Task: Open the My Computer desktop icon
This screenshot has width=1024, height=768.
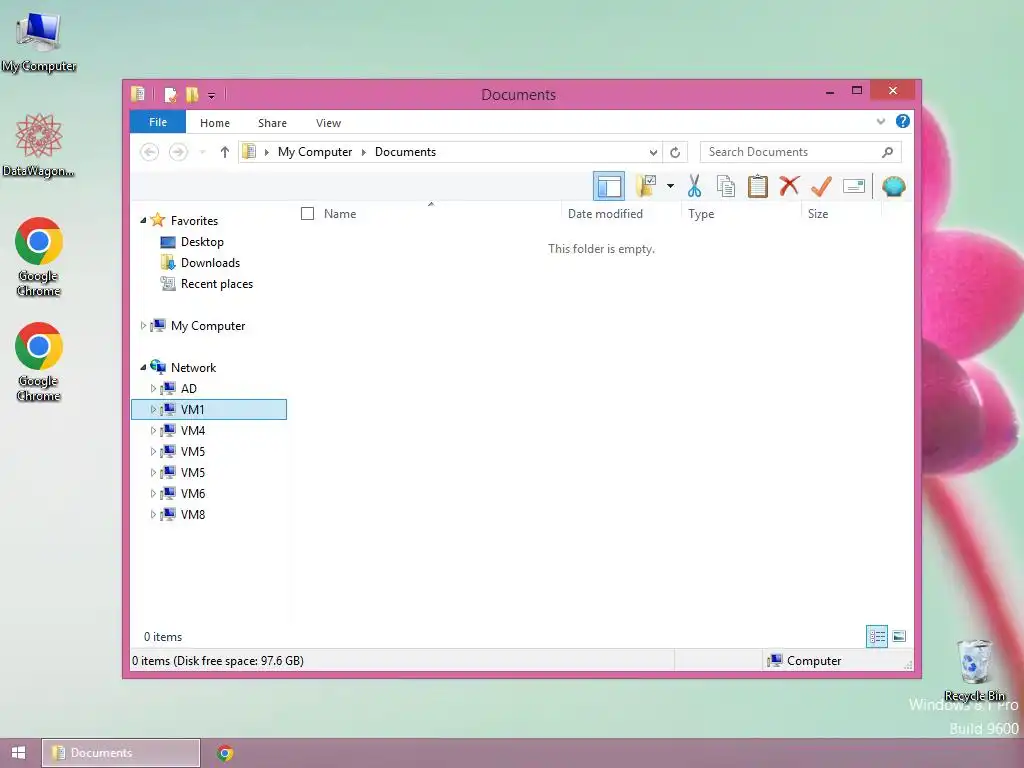Action: coord(39,40)
